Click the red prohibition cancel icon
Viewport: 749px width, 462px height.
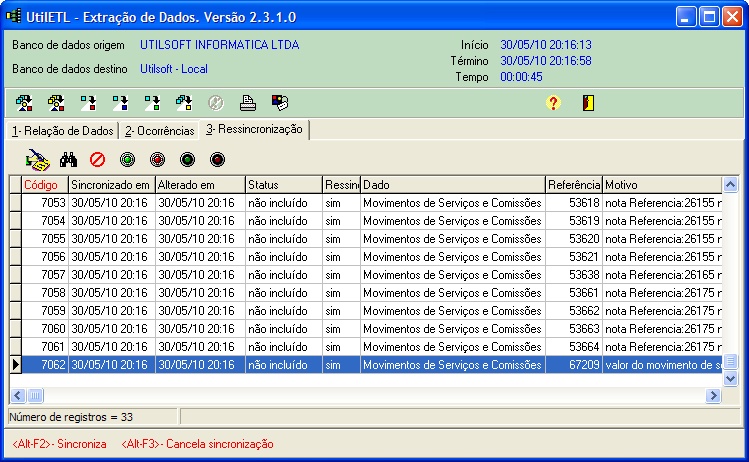tap(97, 160)
